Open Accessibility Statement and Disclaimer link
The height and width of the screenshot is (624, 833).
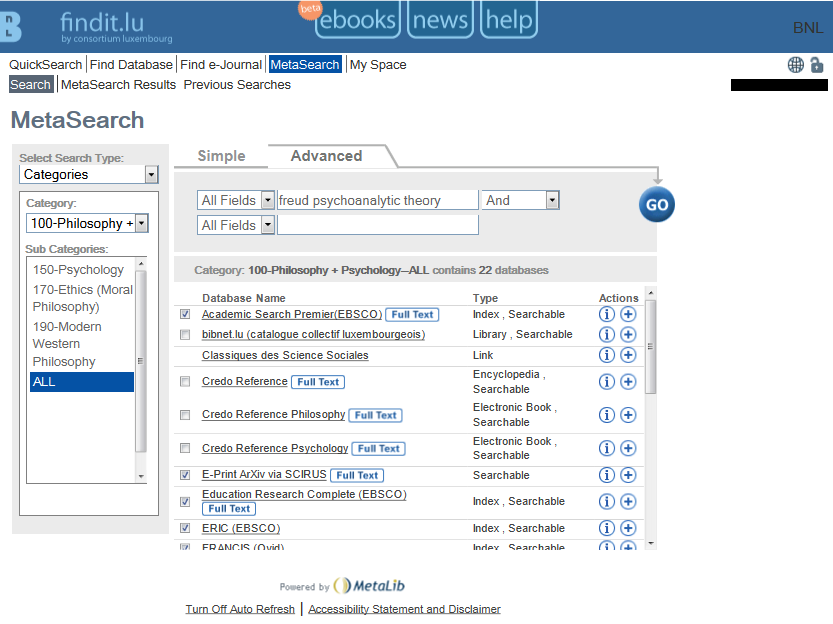pos(404,609)
